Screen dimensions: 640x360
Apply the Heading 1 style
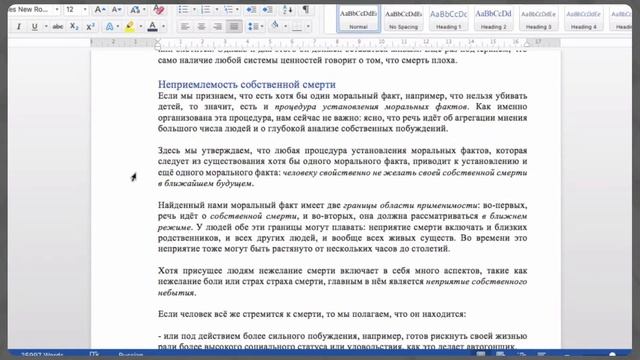pos(448,18)
